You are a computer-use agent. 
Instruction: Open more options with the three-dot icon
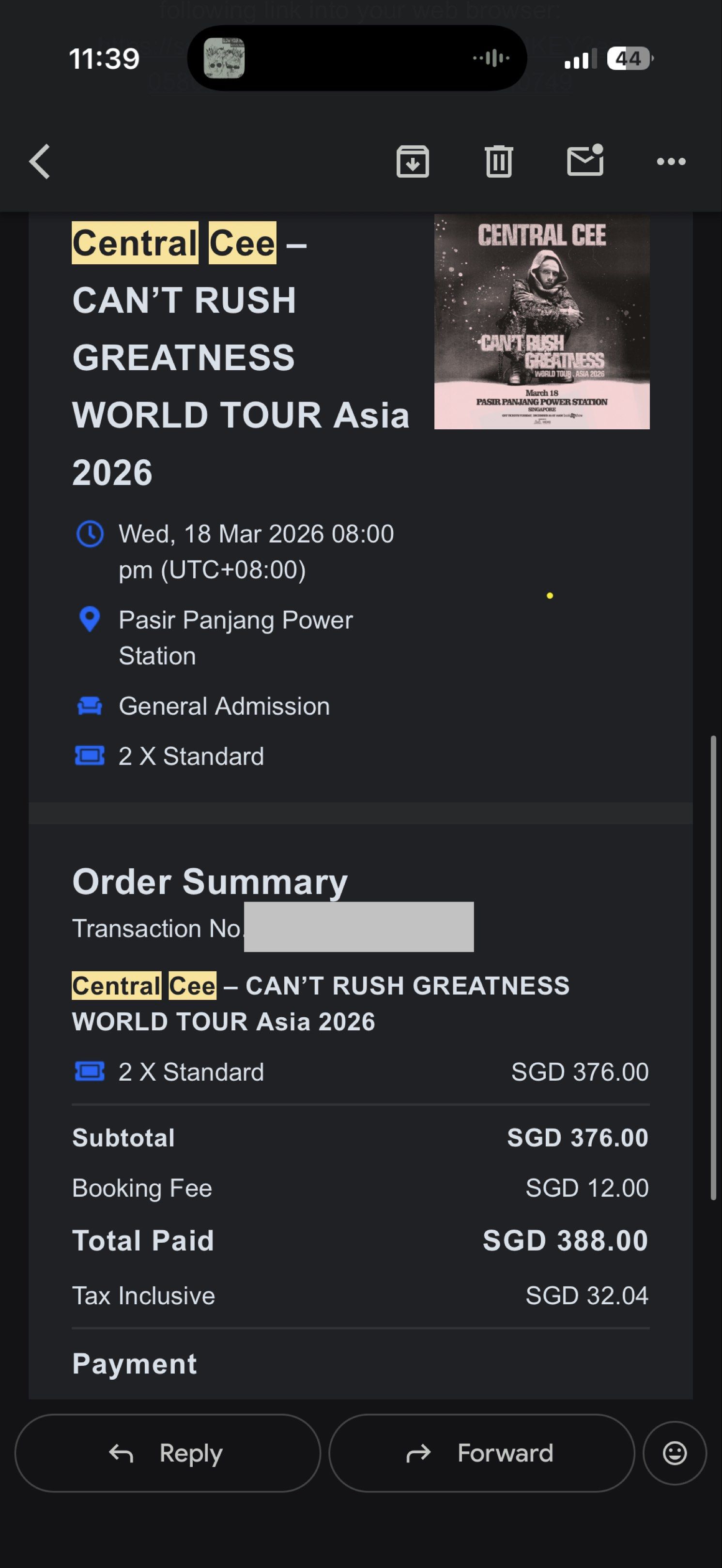[x=672, y=161]
